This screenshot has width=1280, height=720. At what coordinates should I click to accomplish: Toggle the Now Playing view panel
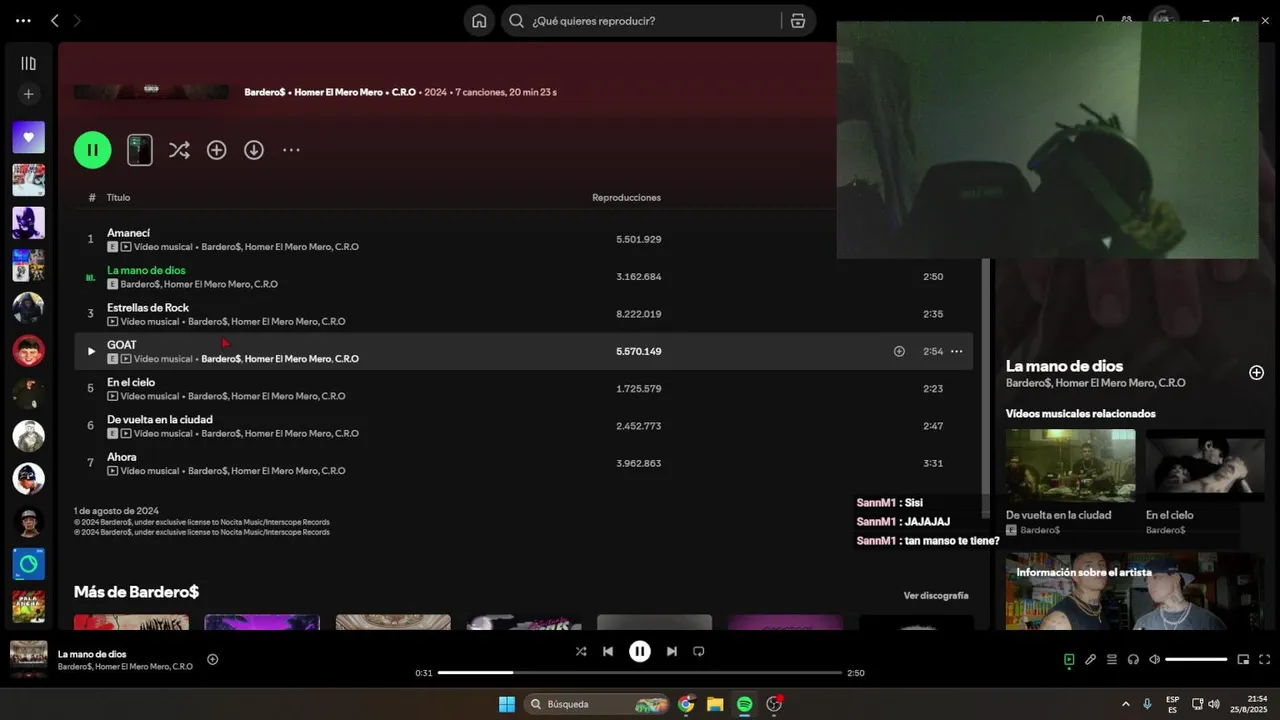click(1069, 659)
